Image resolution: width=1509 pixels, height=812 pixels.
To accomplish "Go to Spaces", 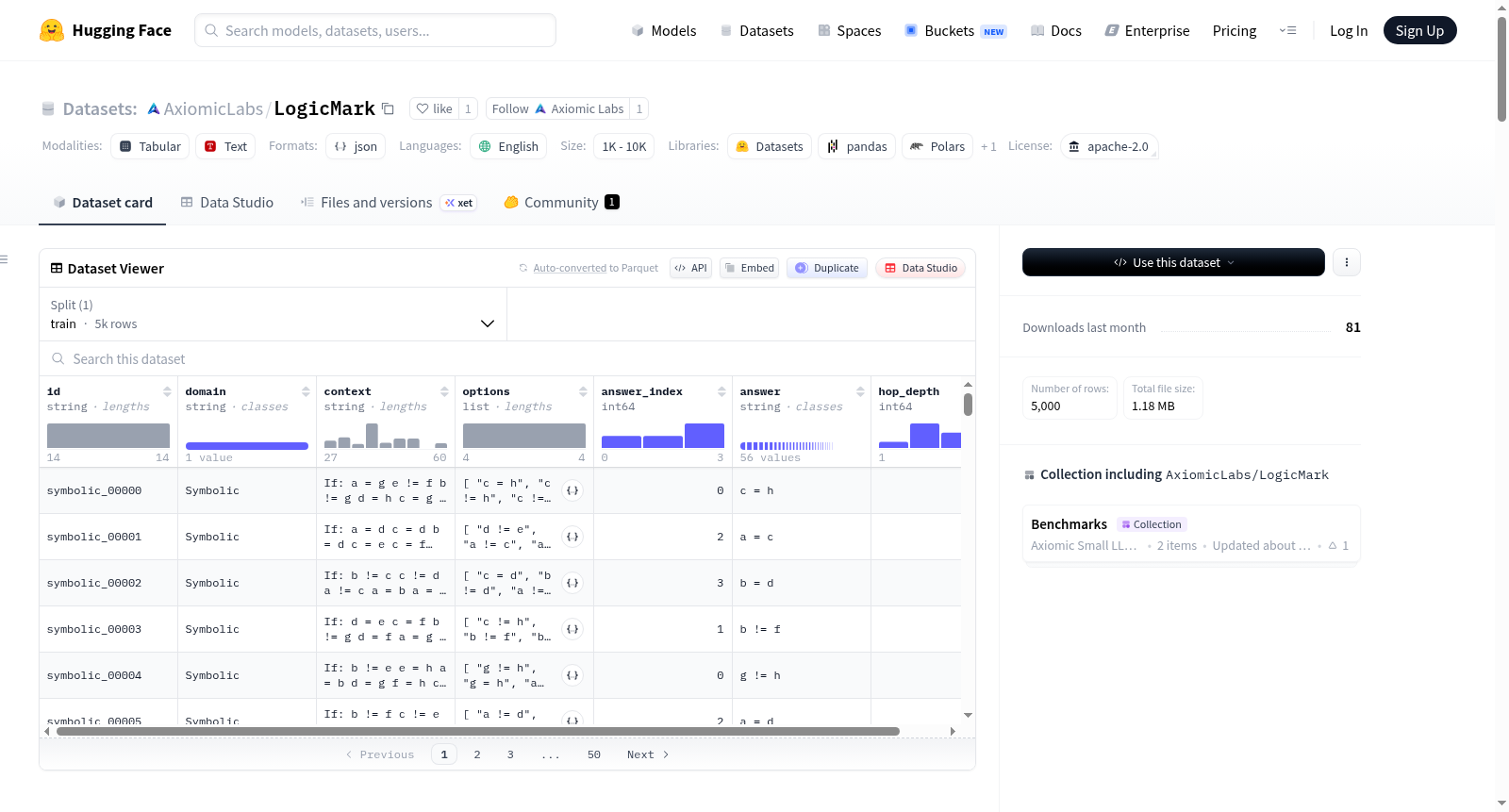I will 849,30.
